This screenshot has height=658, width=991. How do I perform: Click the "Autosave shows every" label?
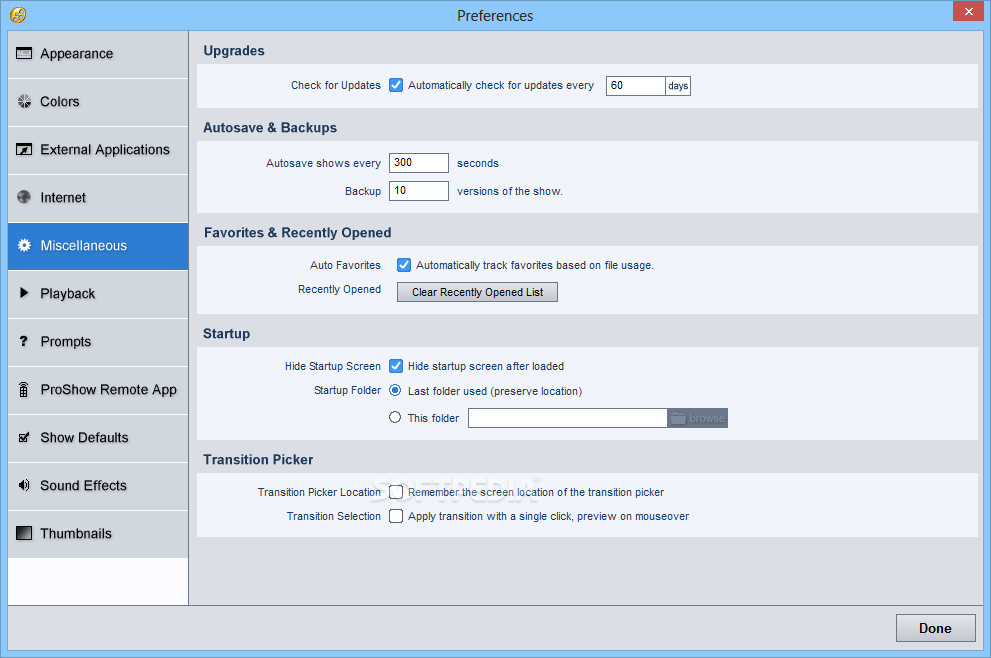click(323, 163)
